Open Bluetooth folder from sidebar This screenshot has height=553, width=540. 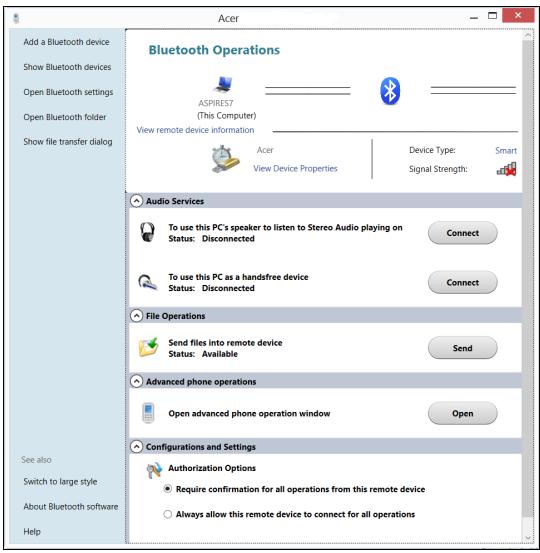pyautogui.click(x=65, y=117)
